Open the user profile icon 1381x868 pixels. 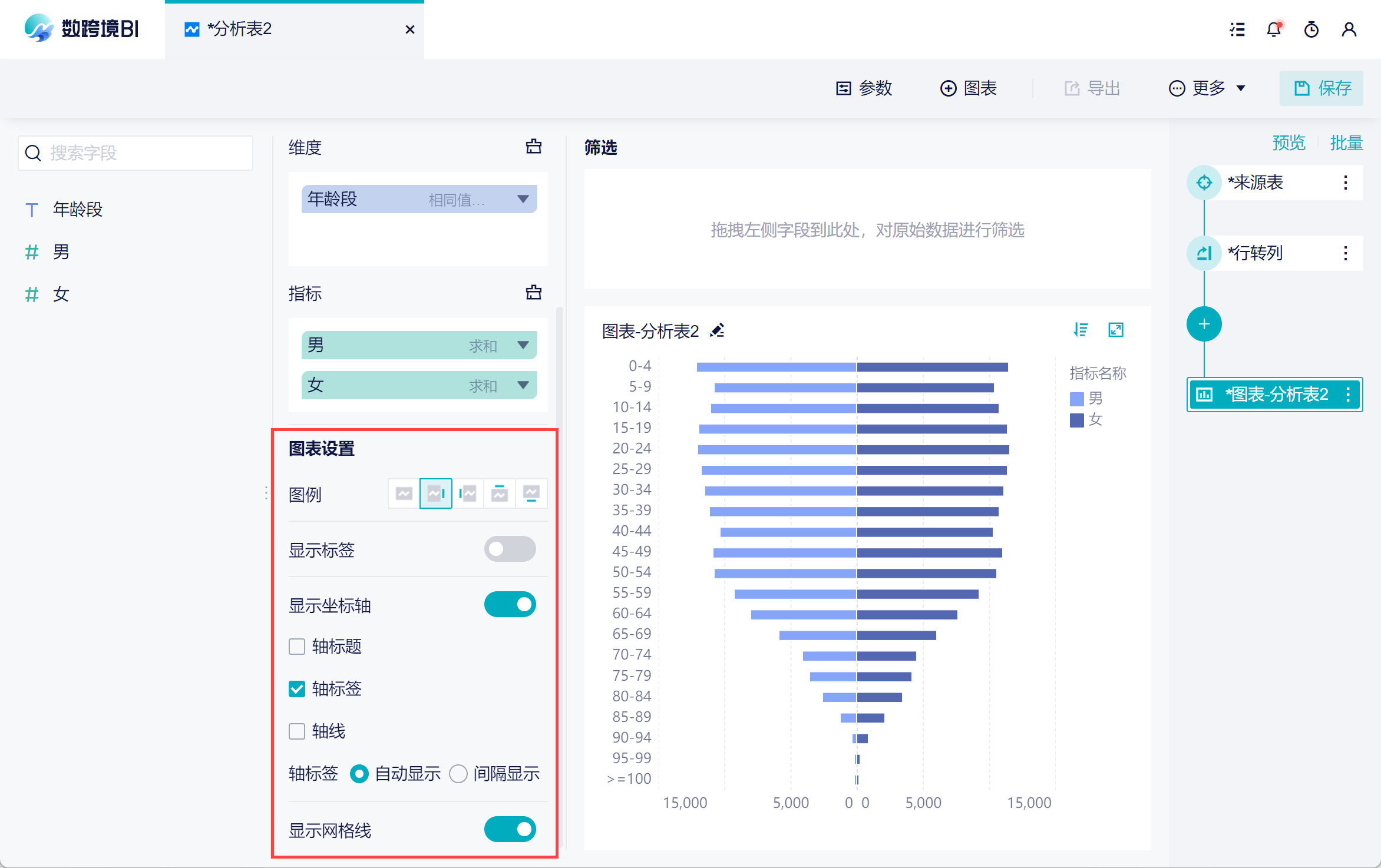(1349, 29)
